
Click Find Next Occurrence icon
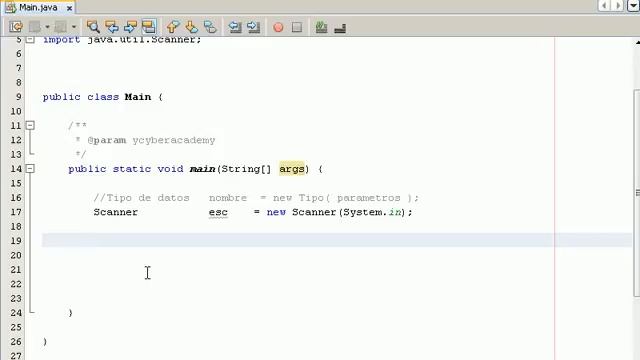coord(131,27)
